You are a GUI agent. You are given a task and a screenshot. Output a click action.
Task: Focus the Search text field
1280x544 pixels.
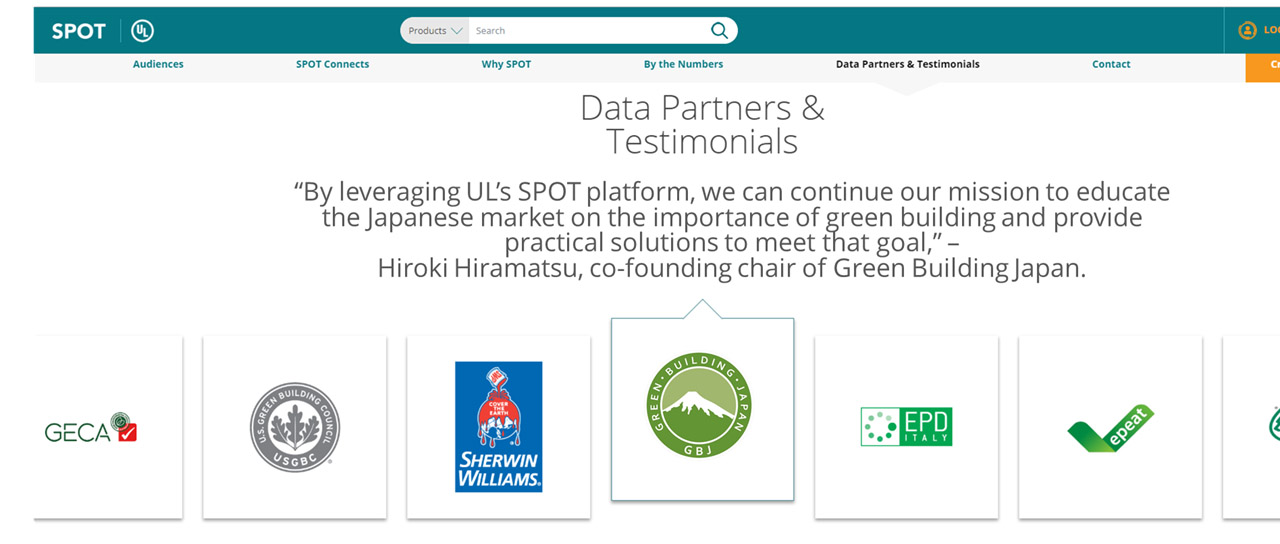click(587, 31)
